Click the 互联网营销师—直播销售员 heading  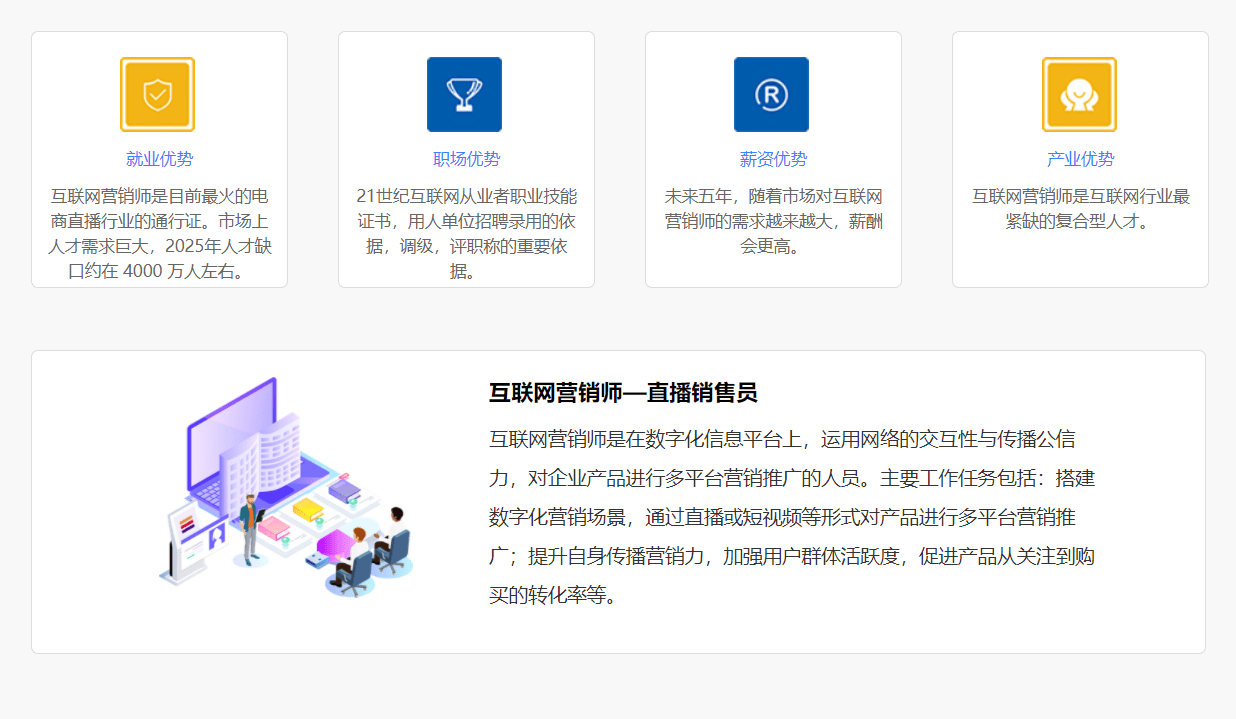[x=623, y=393]
